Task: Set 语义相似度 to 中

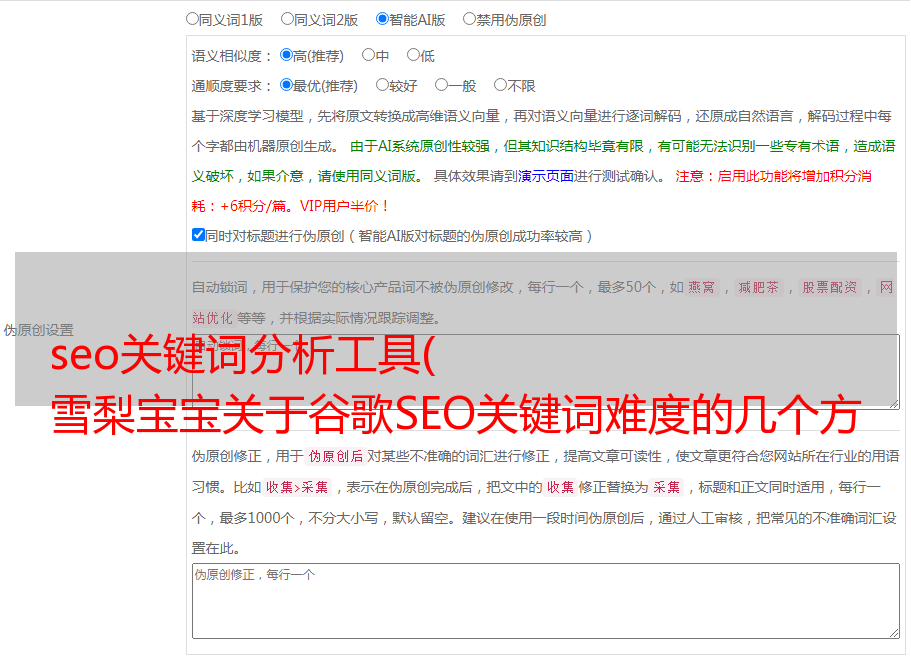Action: [368, 55]
